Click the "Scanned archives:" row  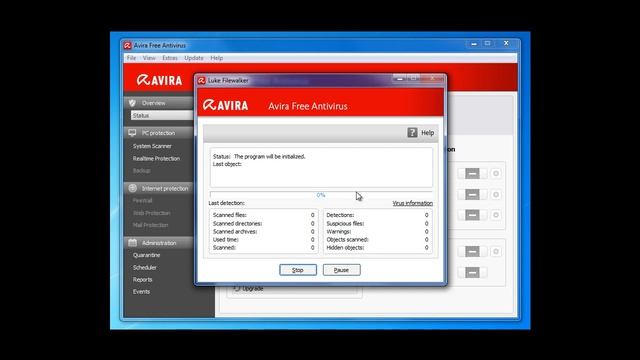[x=263, y=231]
